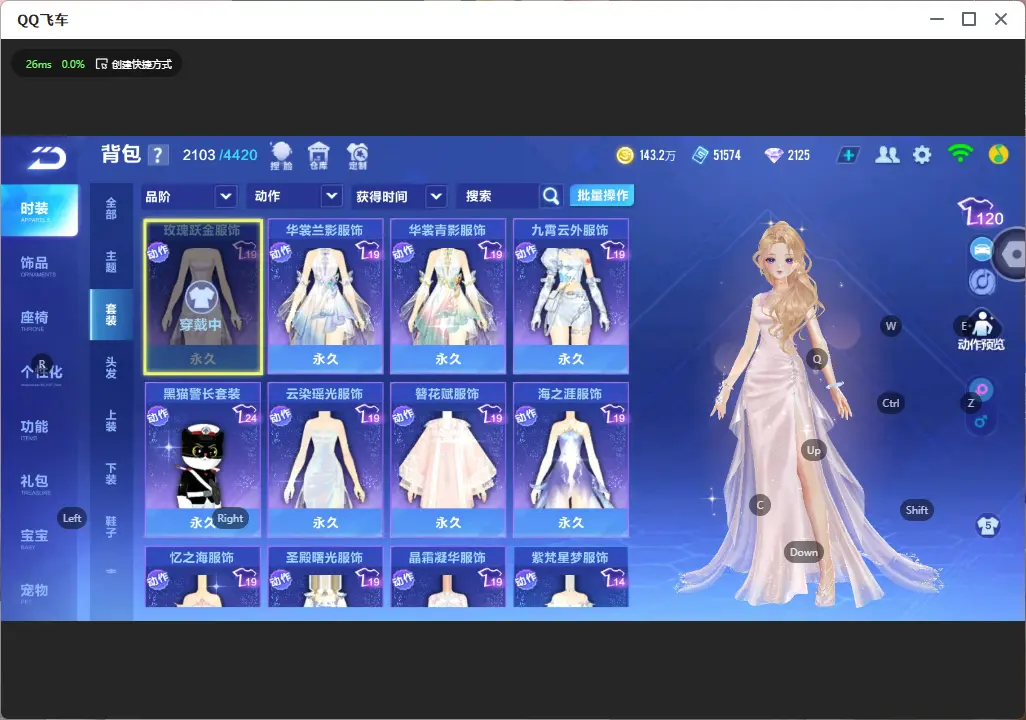Click the plus recharge button
Screen dimensions: 1026x720
click(848, 155)
